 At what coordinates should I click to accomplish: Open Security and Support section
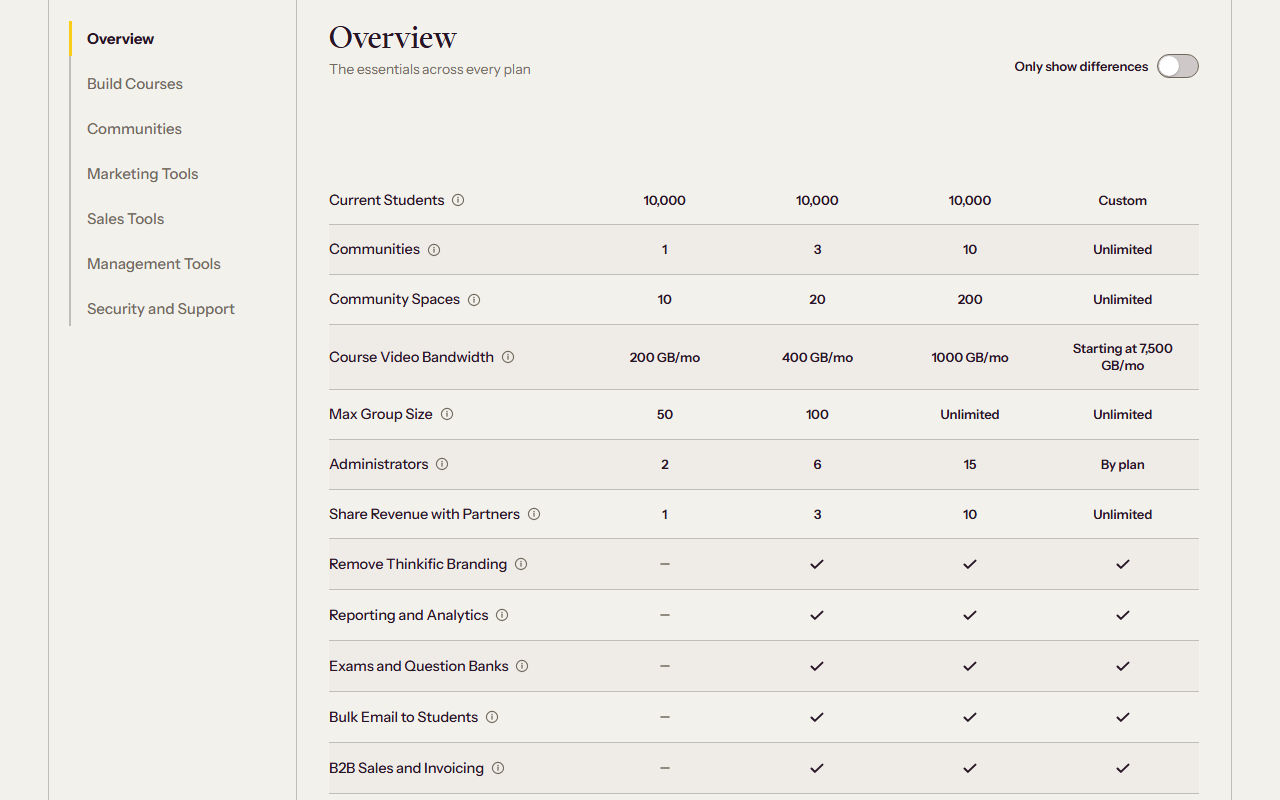[161, 309]
